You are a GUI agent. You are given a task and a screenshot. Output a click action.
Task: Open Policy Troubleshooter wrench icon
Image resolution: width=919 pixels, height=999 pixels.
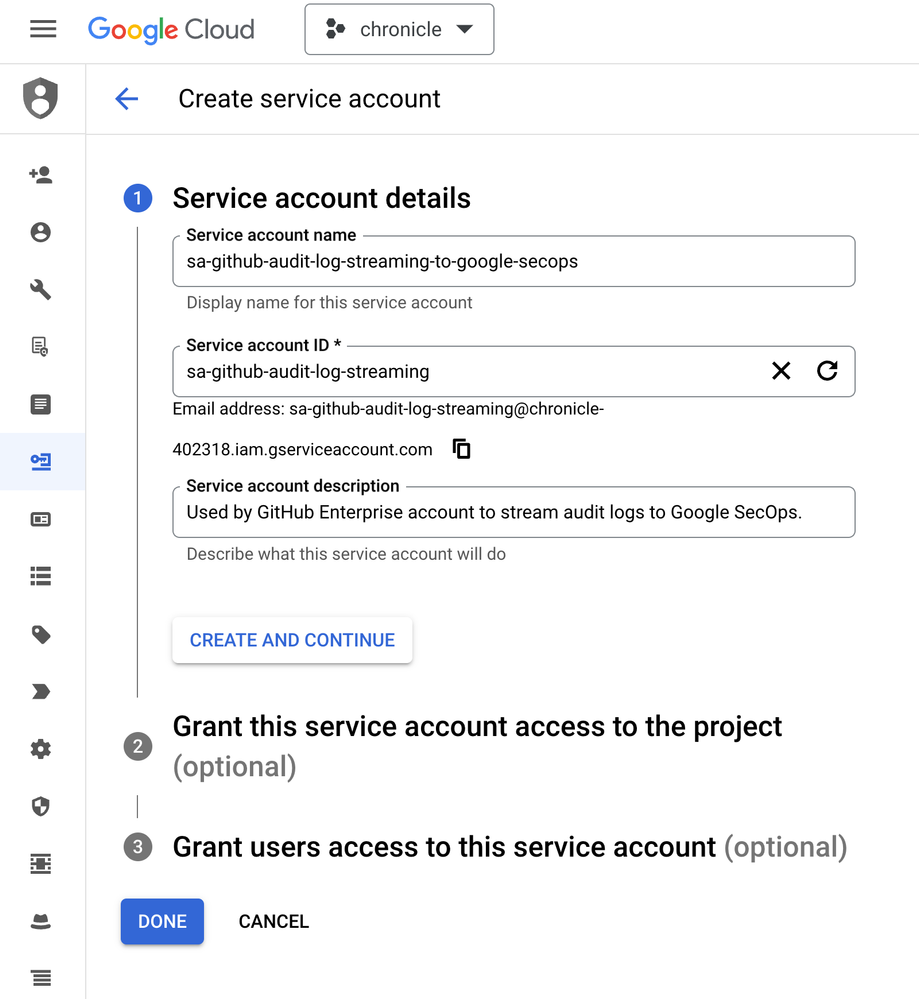pyautogui.click(x=41, y=289)
